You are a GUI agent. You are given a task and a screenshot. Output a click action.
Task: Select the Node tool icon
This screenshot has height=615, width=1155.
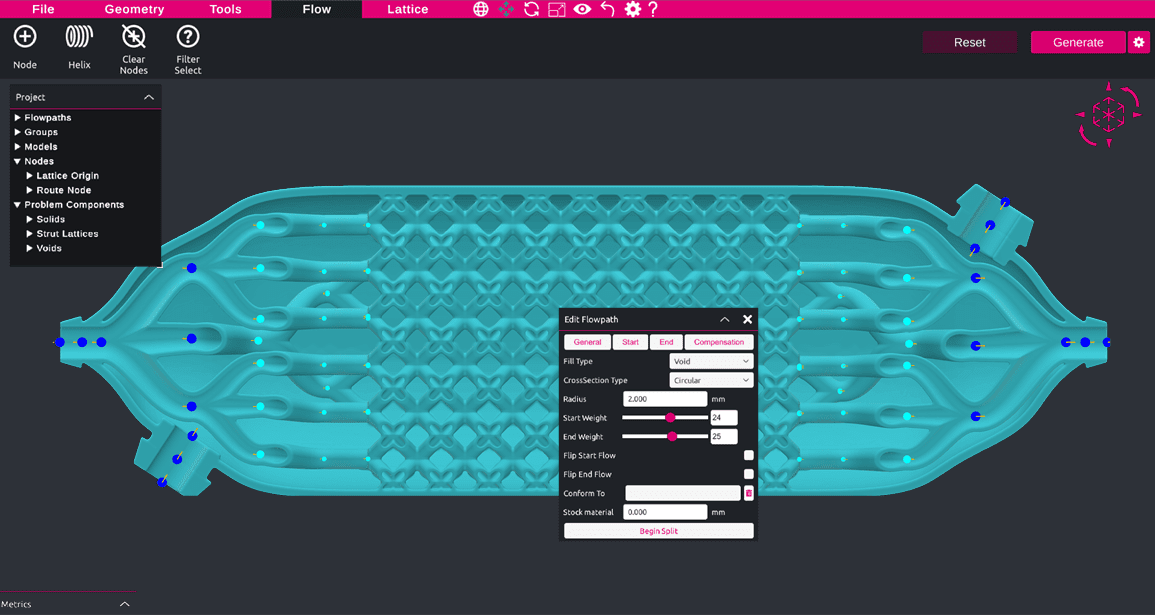25,38
